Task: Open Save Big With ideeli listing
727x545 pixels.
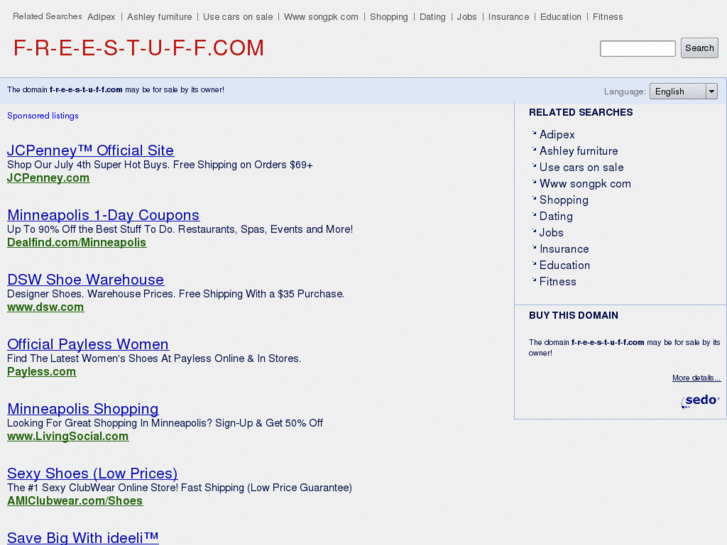Action: [83, 537]
